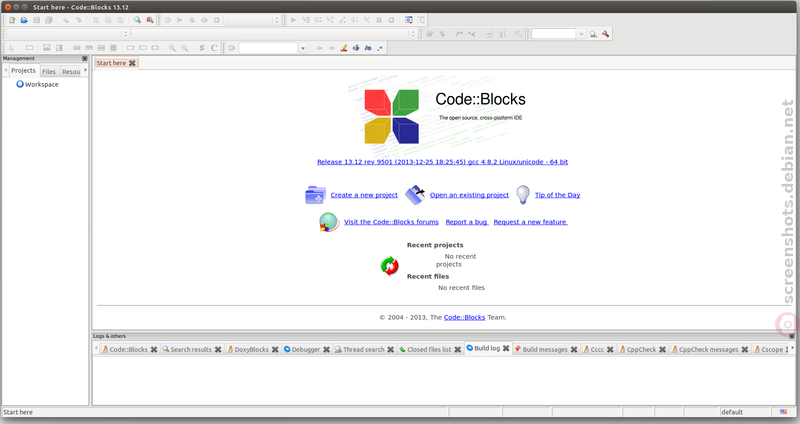Image resolution: width=800 pixels, height=424 pixels.
Task: Open the Build messages tab
Action: click(545, 350)
